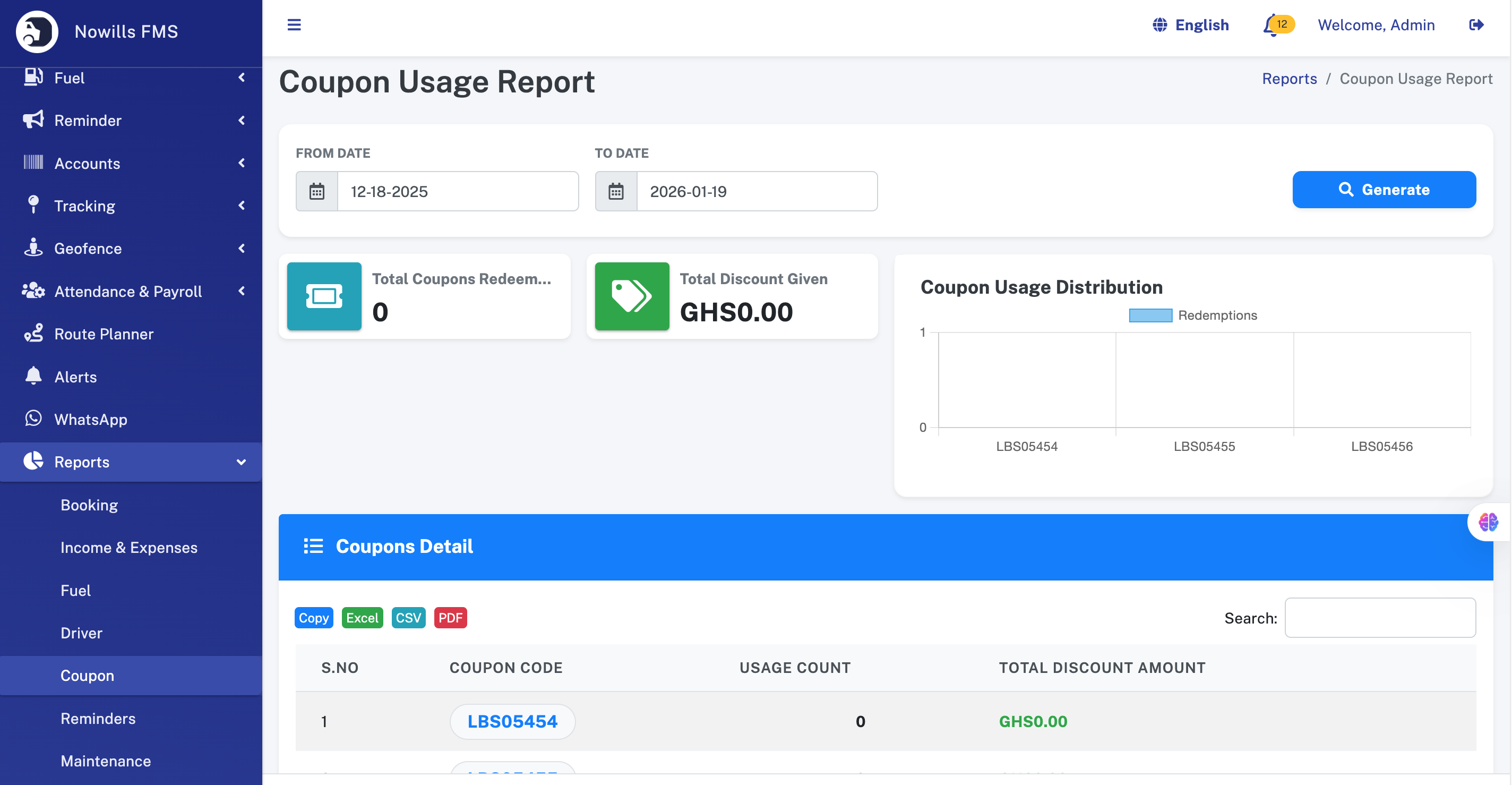This screenshot has width=1512, height=785.
Task: Click the To Date calendar icon
Action: (616, 191)
